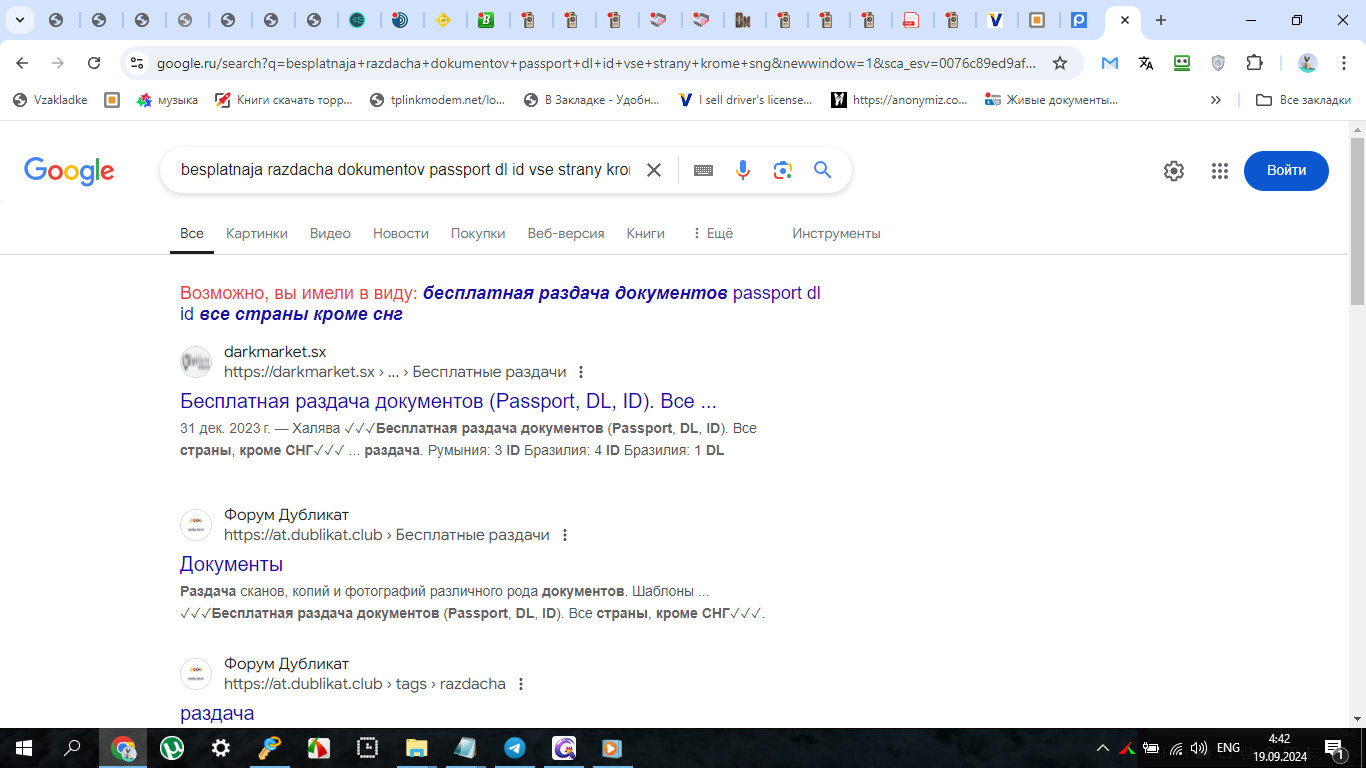1366x768 pixels.
Task: Open Книги скачать торр... bookmark
Action: point(284,100)
